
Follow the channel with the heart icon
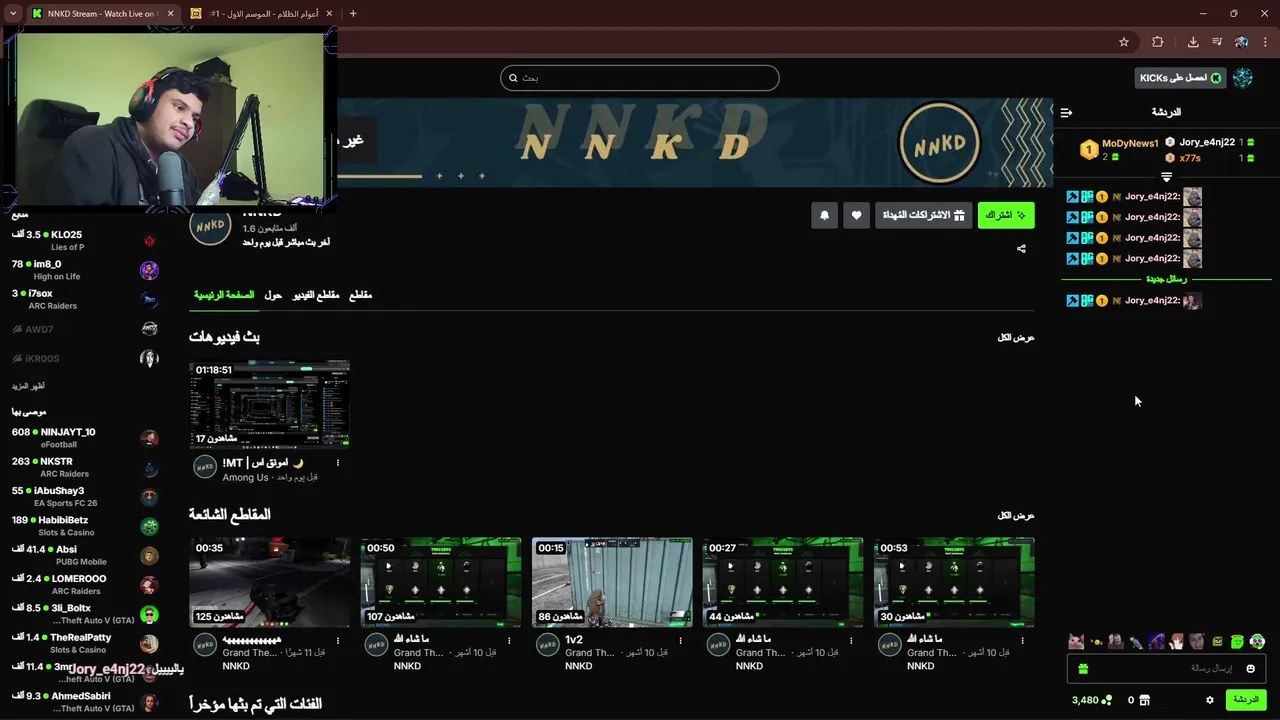856,215
